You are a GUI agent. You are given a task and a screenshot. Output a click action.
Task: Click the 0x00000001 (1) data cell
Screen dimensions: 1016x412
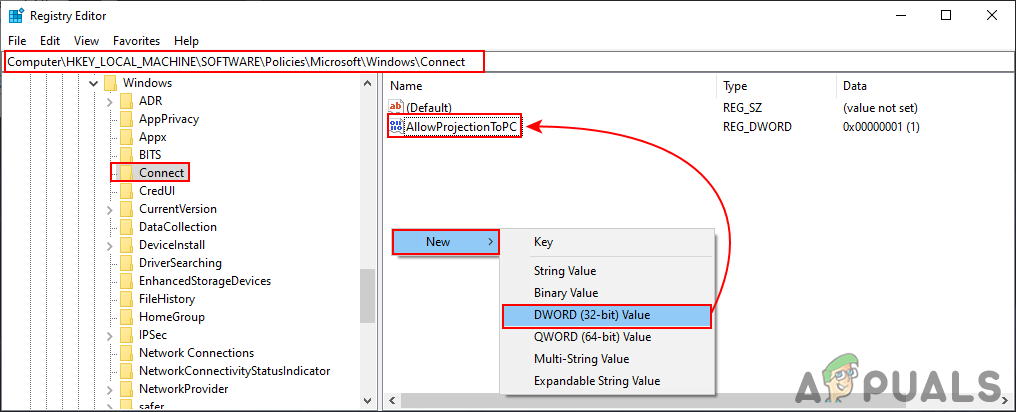point(881,127)
